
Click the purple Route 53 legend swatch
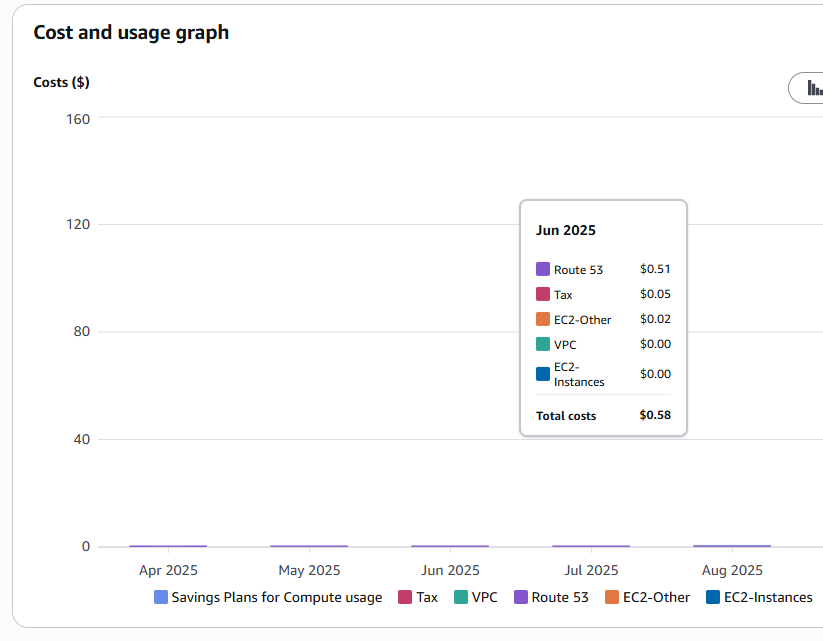pyautogui.click(x=520, y=597)
